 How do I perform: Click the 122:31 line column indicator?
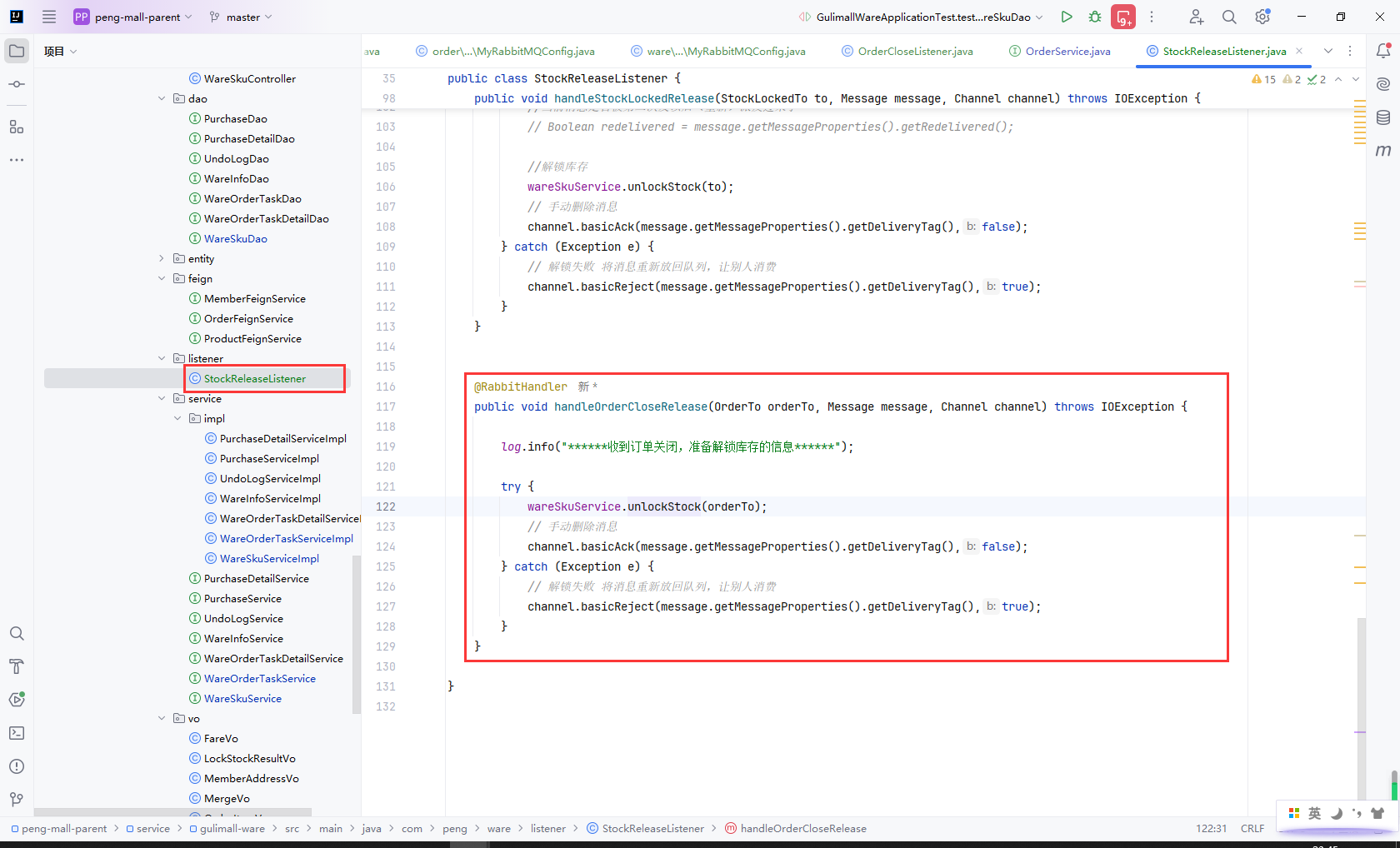(1212, 828)
